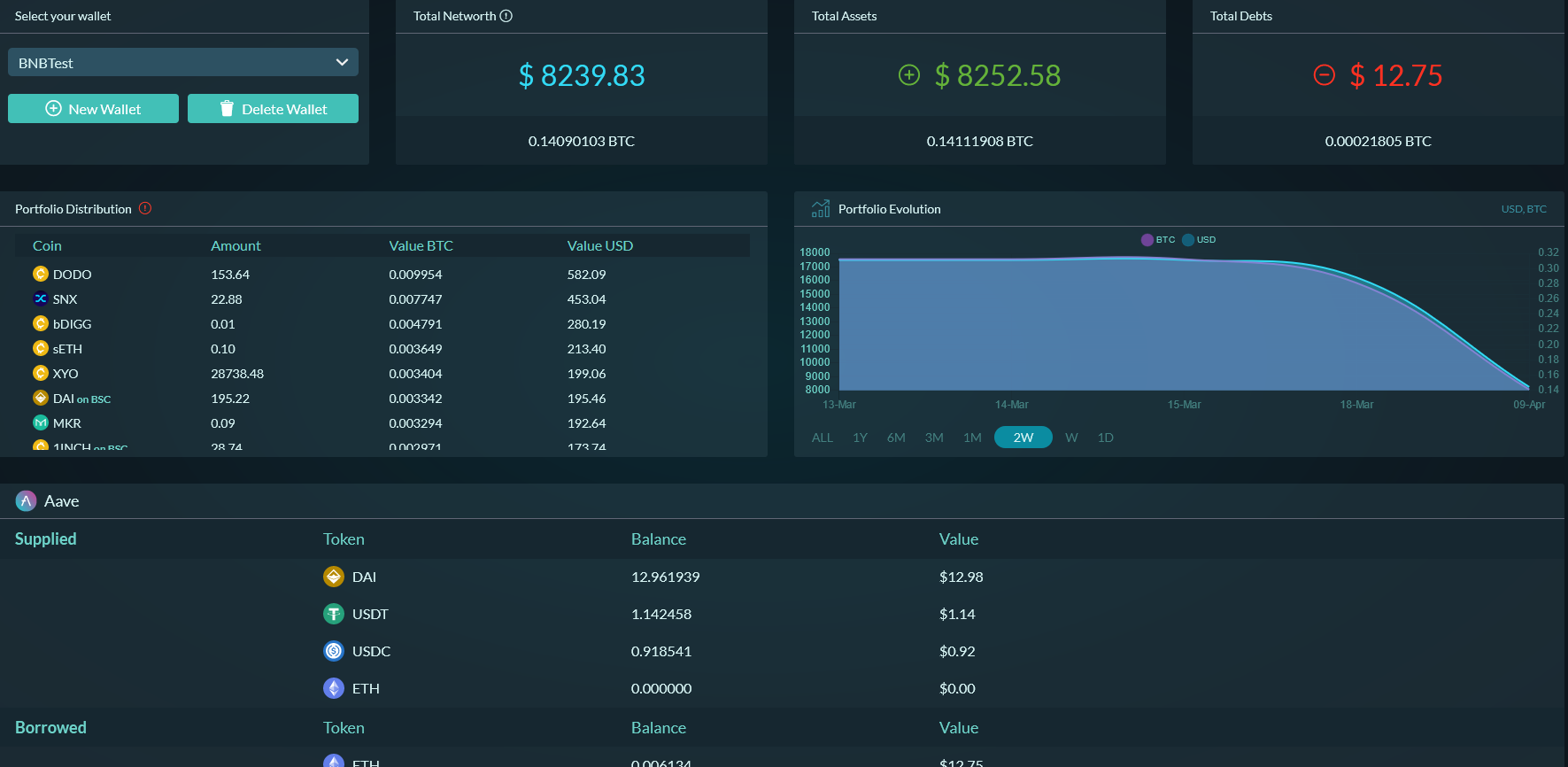Click the Portfolio Evolution area chart
The width and height of the screenshot is (1568, 767).
click(1184, 323)
